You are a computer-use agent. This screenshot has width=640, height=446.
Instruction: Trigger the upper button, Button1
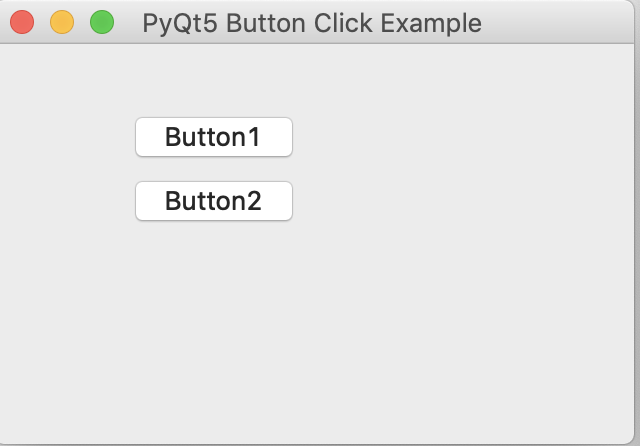213,137
